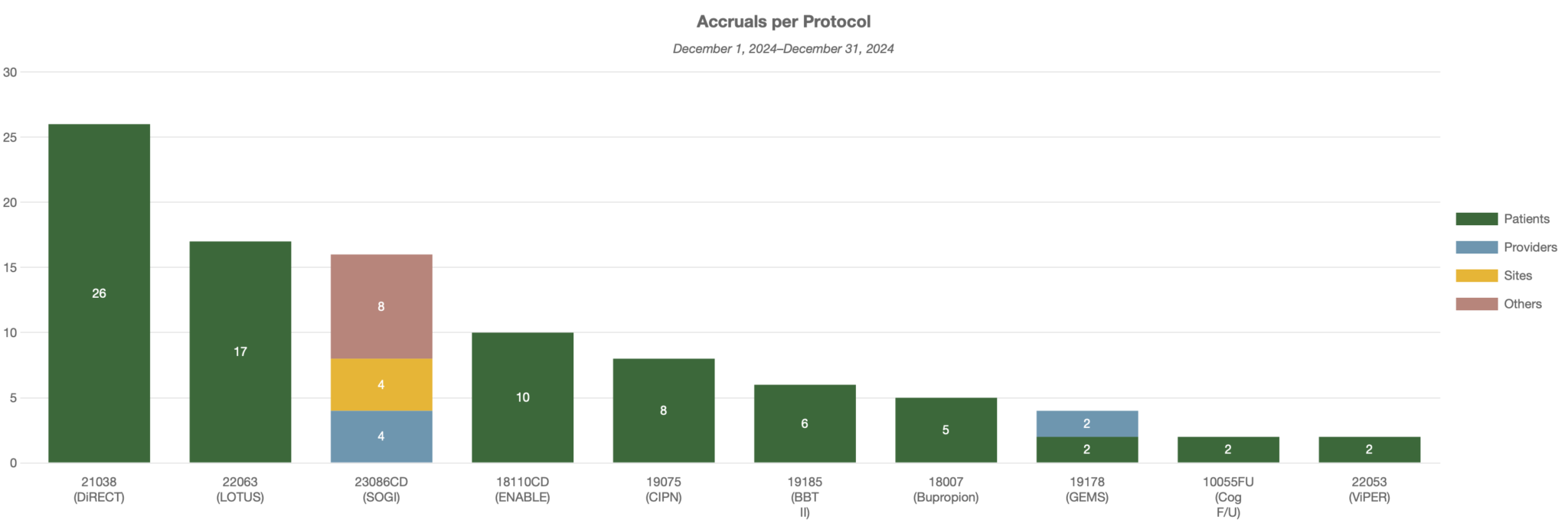Toggle the Sites series legend label
The width and height of the screenshot is (1568, 523).
pos(1517,276)
